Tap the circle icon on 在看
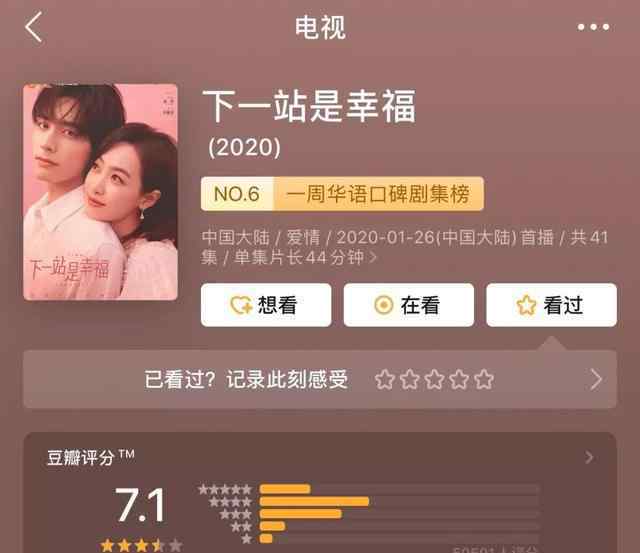The height and width of the screenshot is (553, 640). click(x=383, y=305)
